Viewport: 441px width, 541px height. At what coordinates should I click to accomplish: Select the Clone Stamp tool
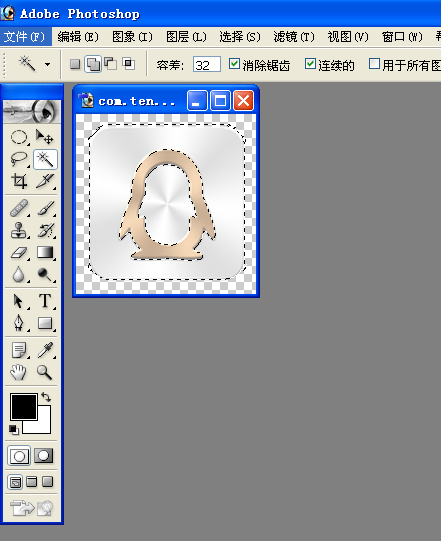coord(19,230)
